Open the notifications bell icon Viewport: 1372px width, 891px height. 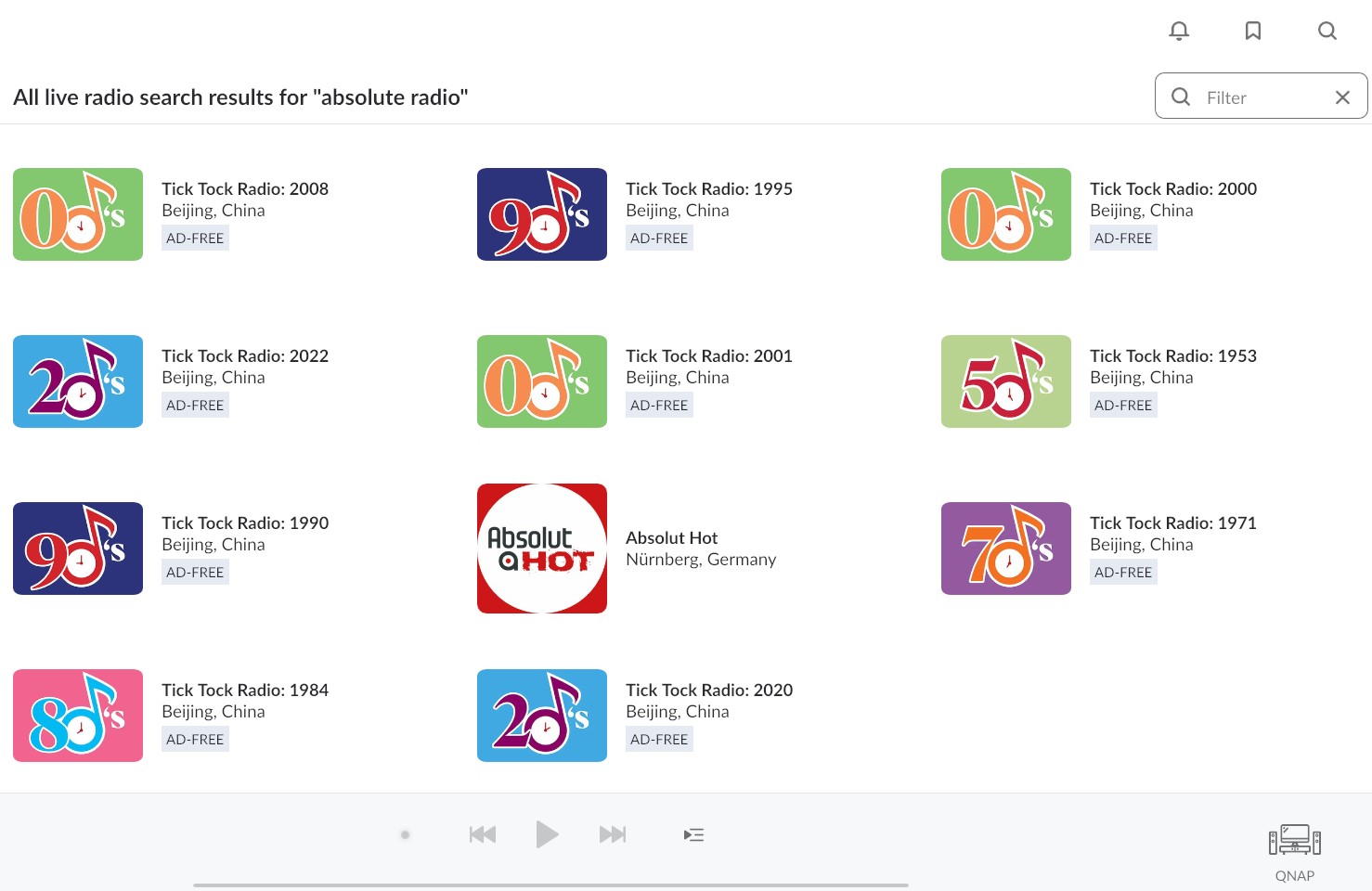[1179, 32]
